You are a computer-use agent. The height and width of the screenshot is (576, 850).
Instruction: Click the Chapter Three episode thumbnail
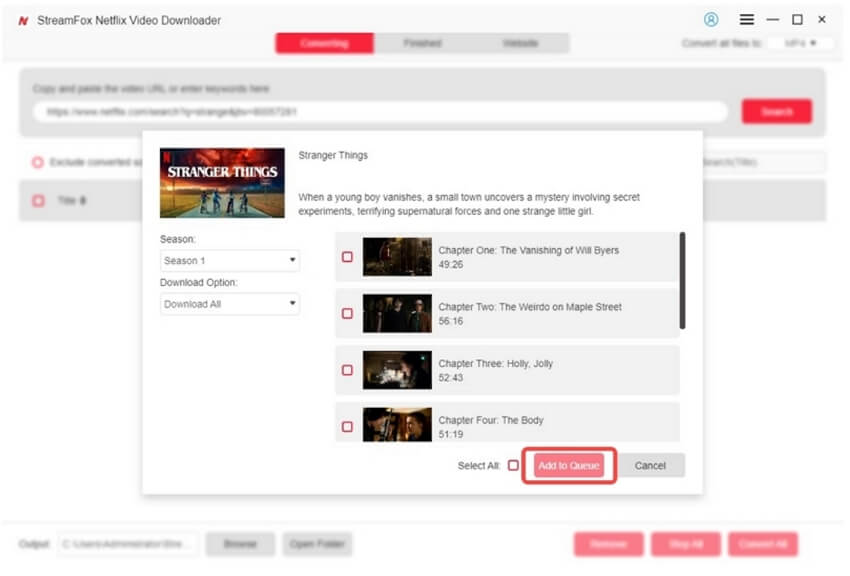(397, 370)
